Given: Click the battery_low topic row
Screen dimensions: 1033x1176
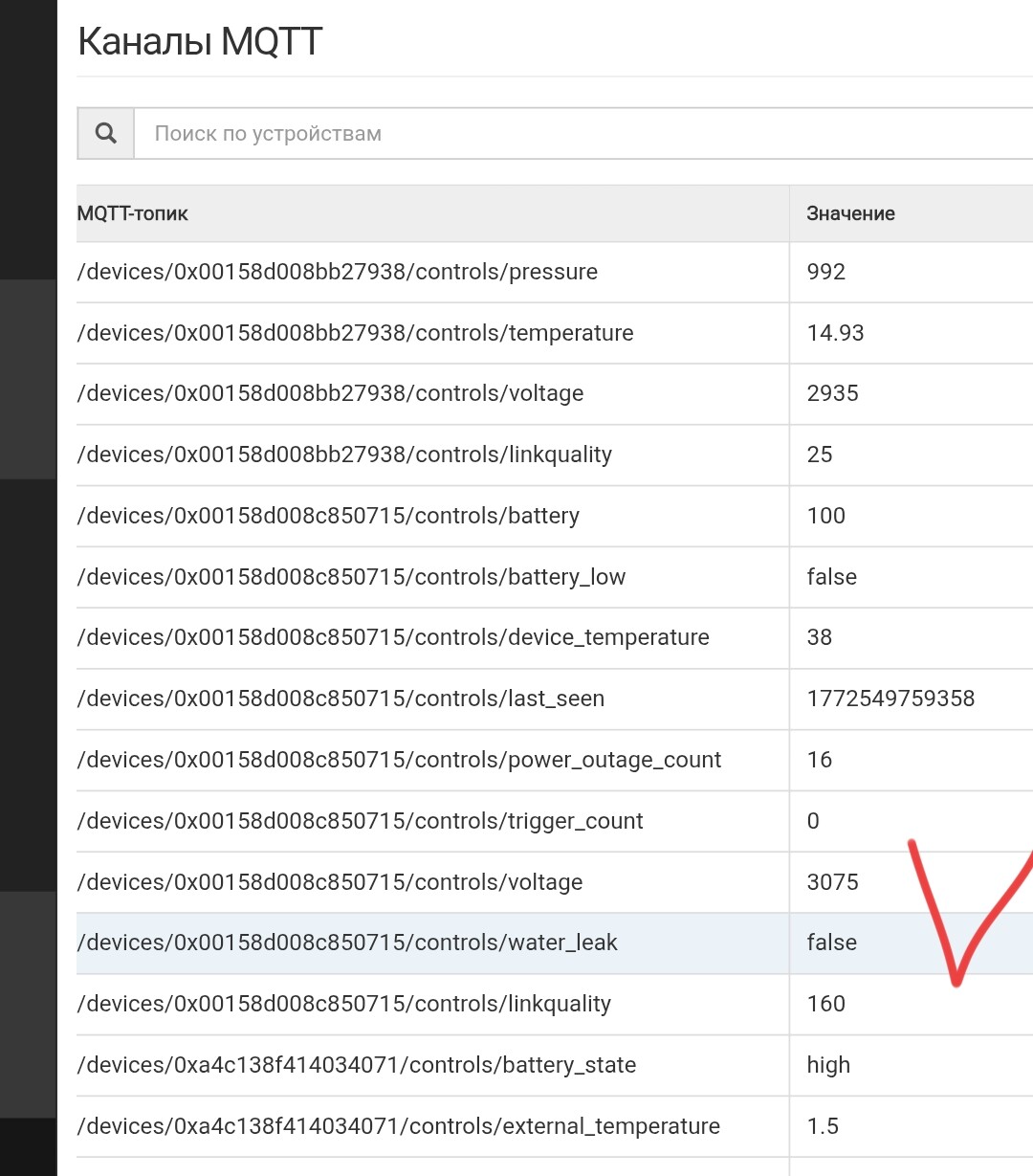Looking at the screenshot, I should click(351, 577).
